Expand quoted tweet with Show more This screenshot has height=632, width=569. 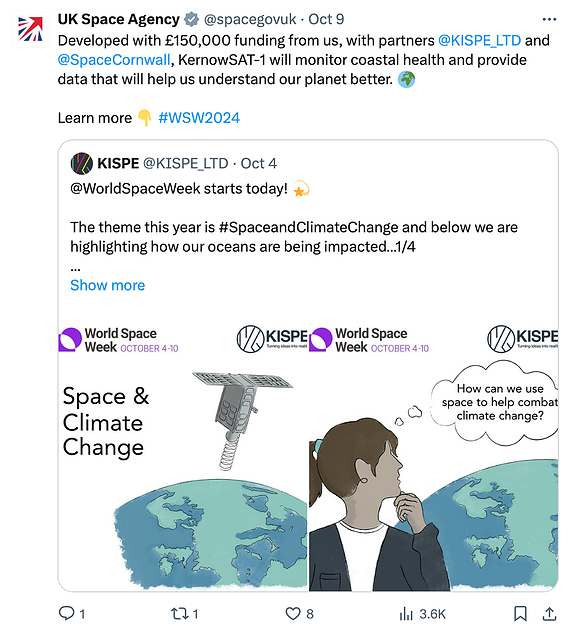(108, 285)
